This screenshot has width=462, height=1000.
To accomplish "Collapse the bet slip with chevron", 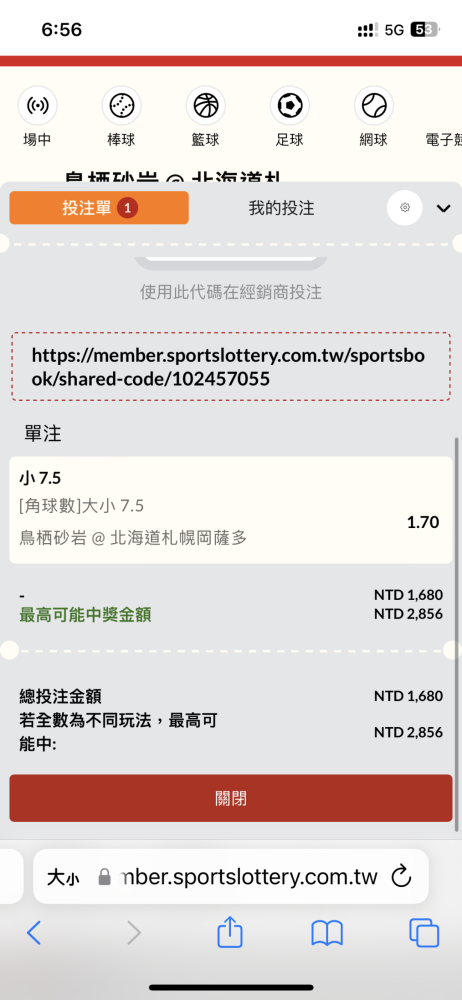I will click(x=443, y=209).
